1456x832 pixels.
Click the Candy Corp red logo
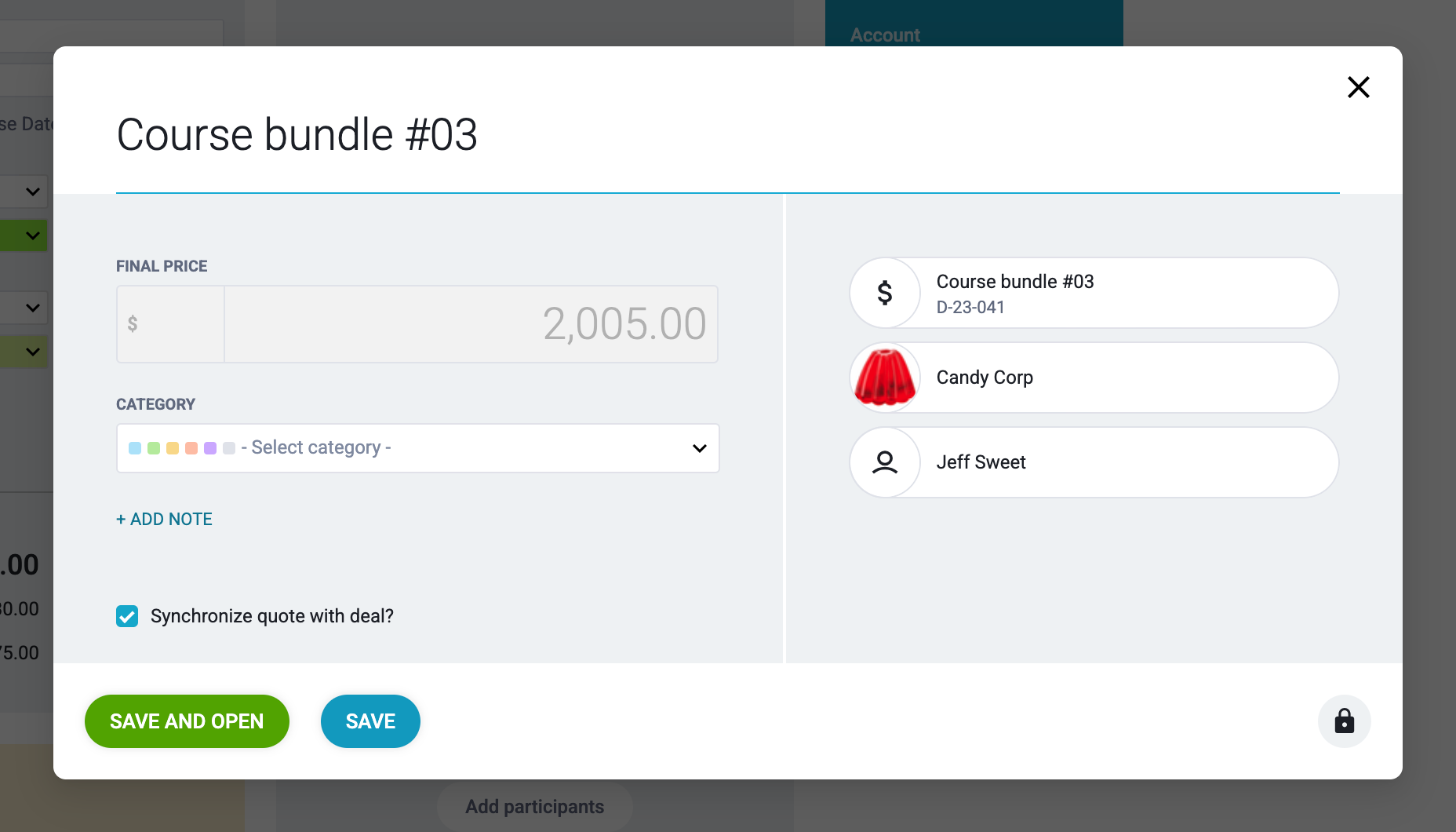[885, 378]
